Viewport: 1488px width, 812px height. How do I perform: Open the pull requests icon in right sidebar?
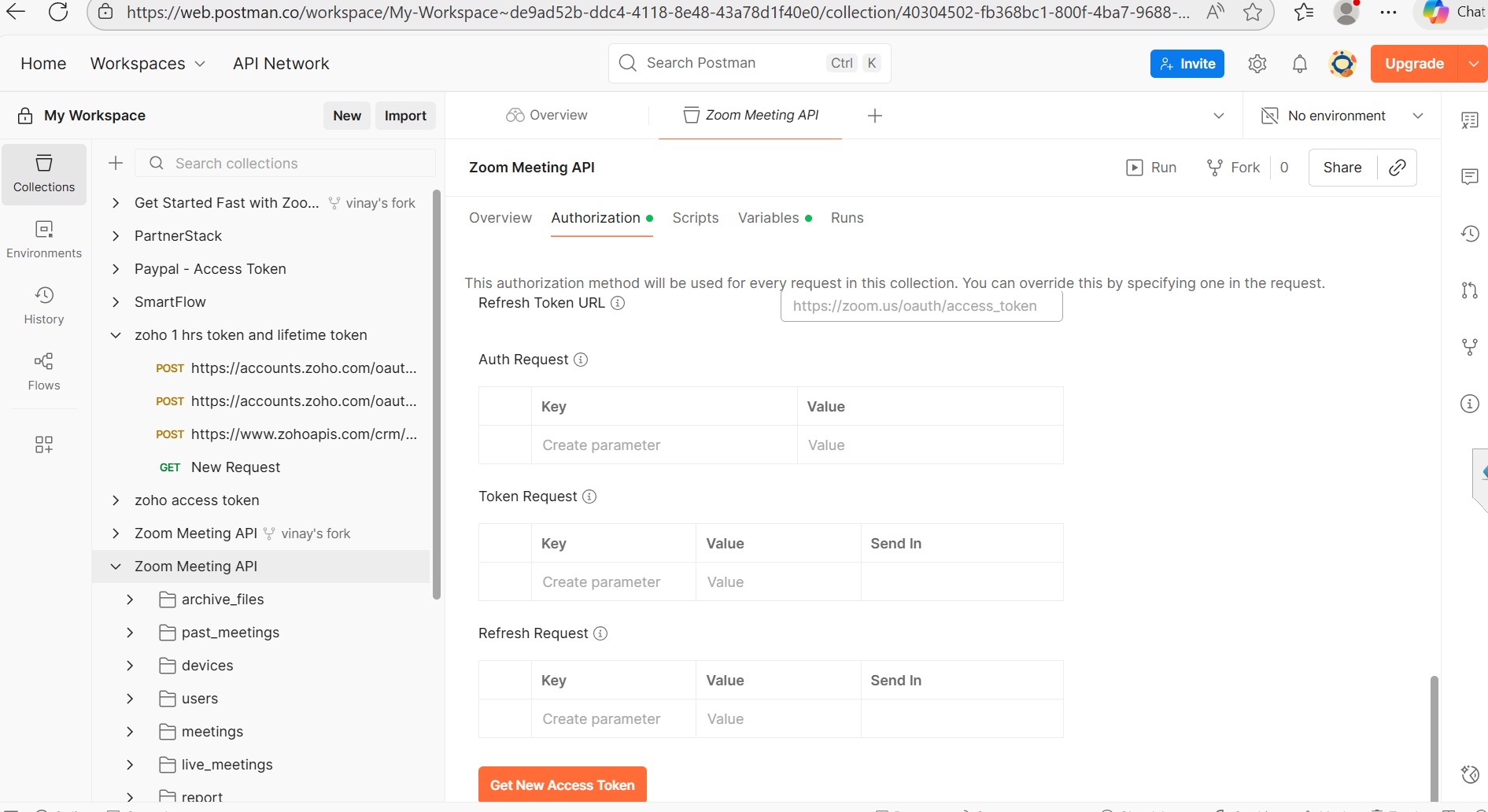1470,290
